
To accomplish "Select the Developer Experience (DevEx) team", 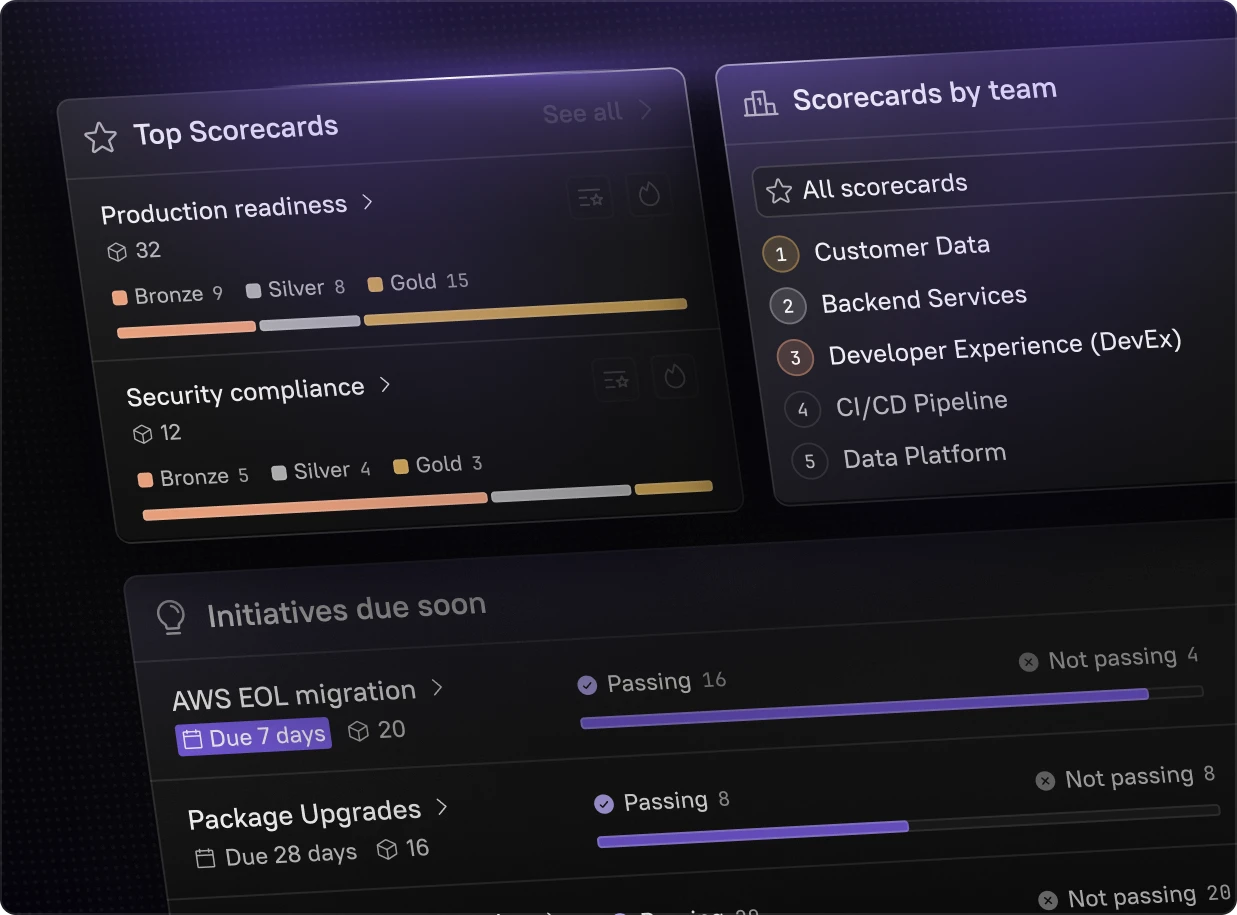I will [x=1004, y=346].
